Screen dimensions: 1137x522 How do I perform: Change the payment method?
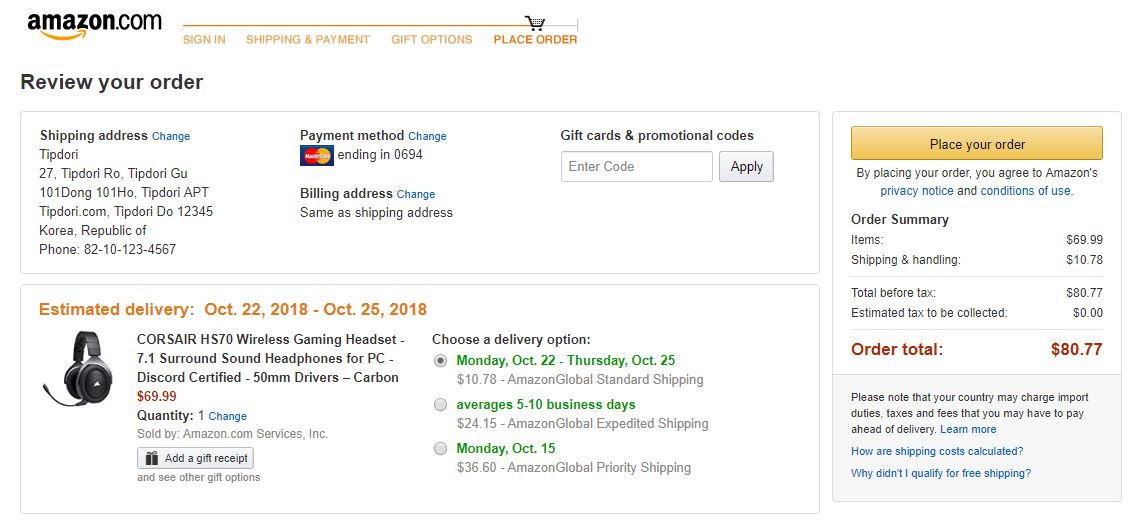[427, 136]
